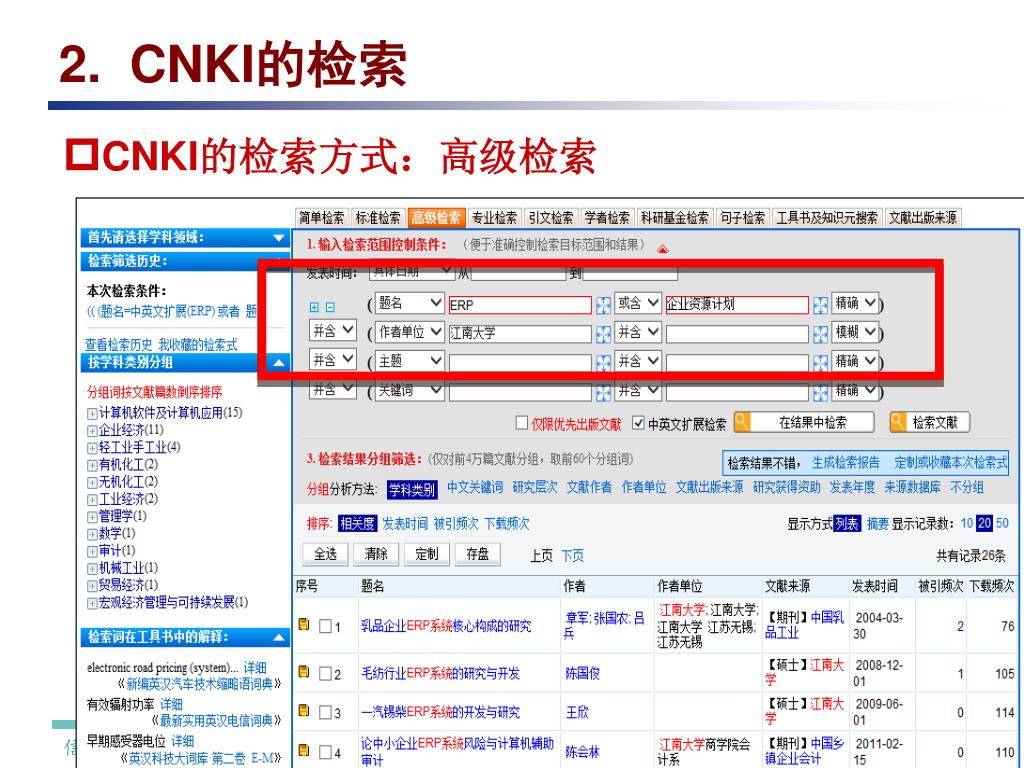Click the 发表时间 start date field
The height and width of the screenshot is (768, 1024).
[x=518, y=274]
